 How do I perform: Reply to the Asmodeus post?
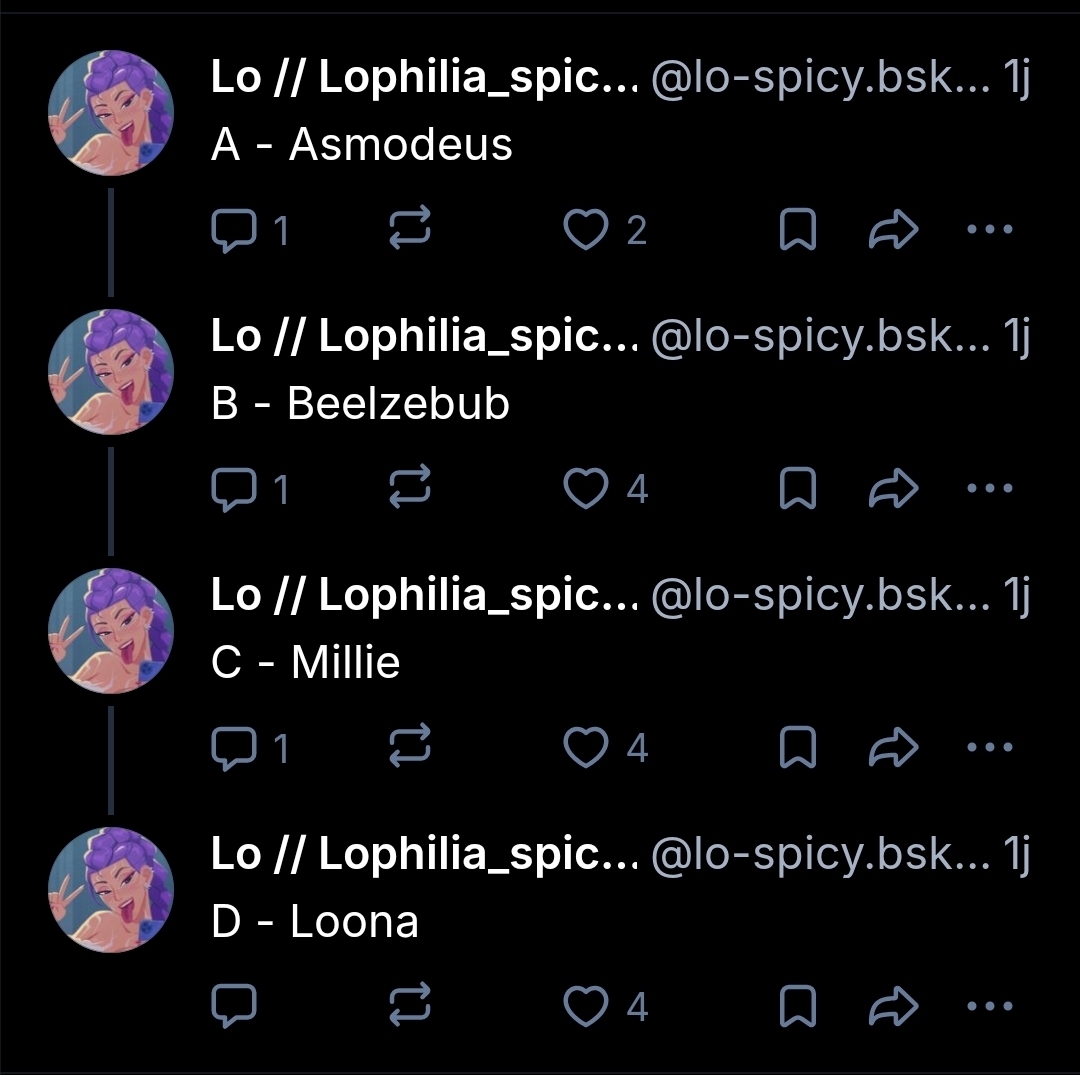pos(234,231)
